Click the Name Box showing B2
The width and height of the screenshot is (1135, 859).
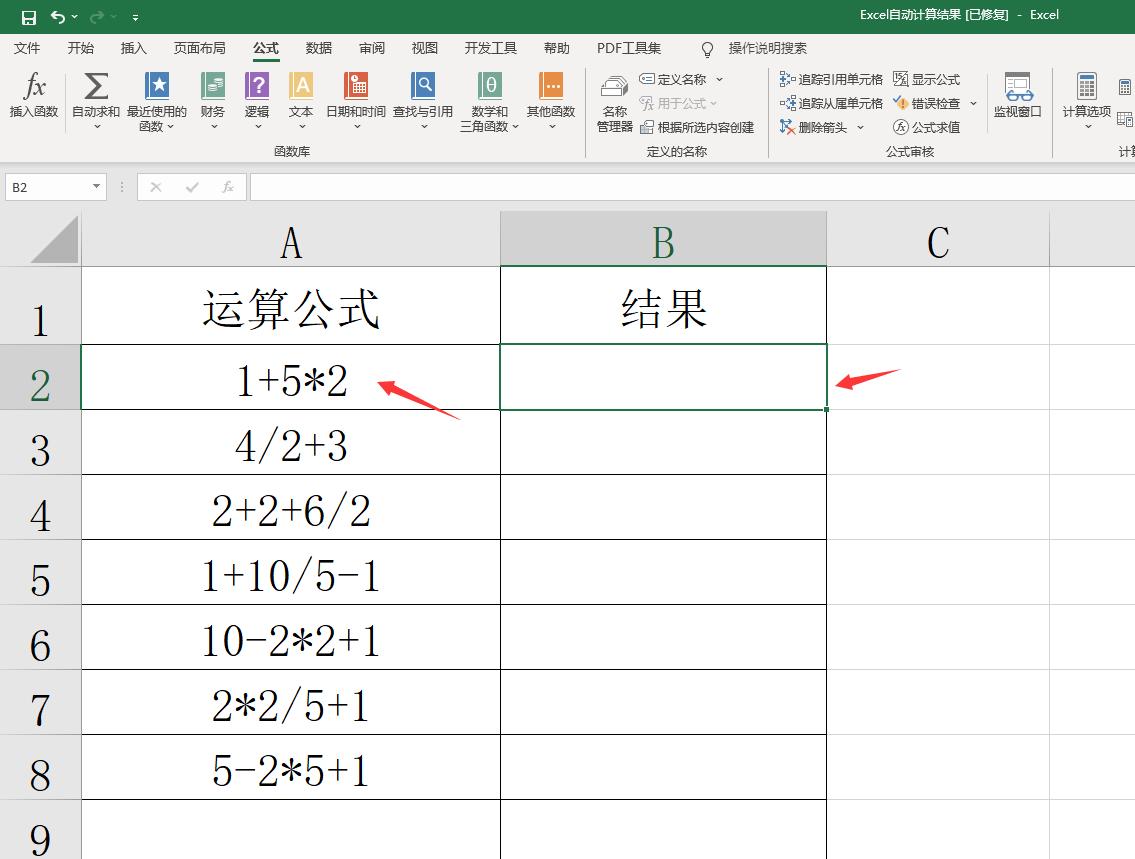pyautogui.click(x=47, y=187)
